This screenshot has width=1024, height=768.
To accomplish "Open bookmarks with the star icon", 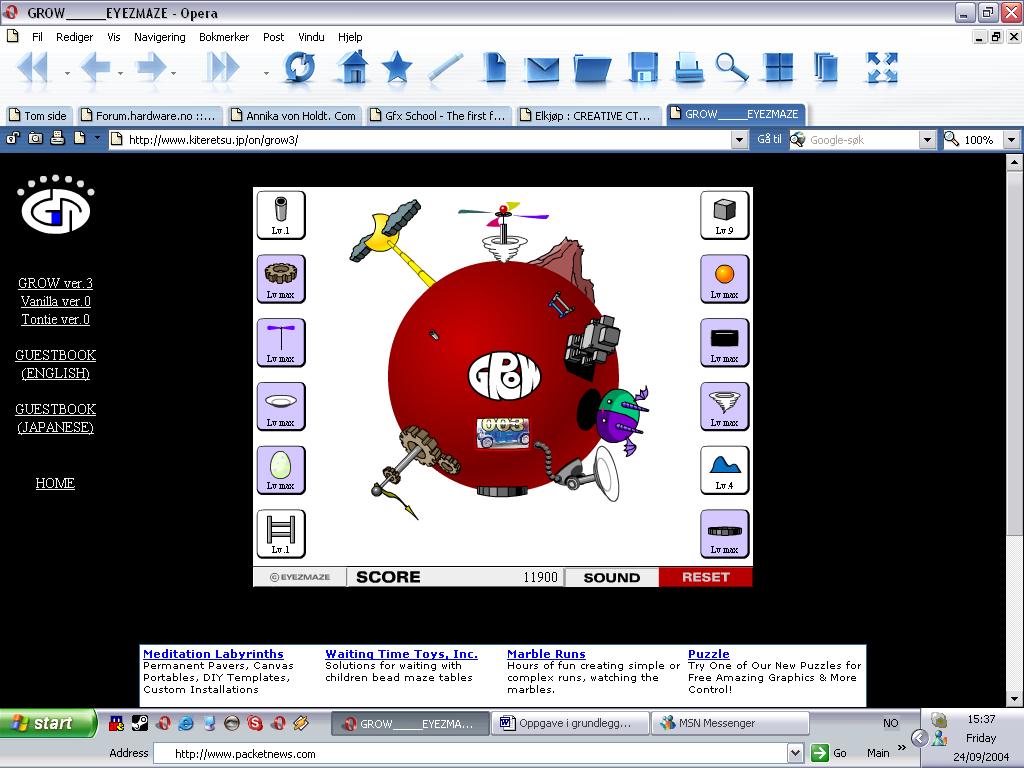I will [396, 68].
